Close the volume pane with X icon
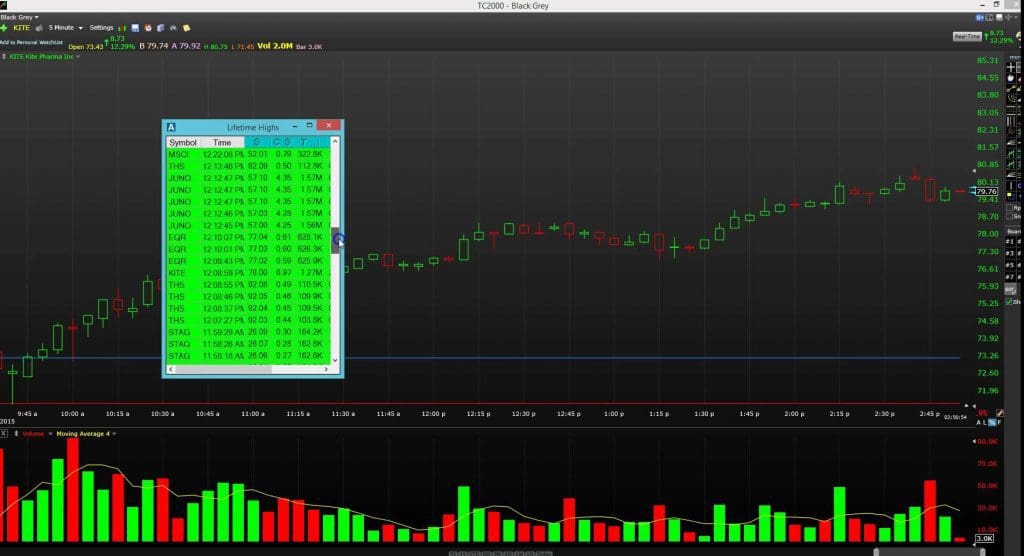This screenshot has width=1024, height=556. pos(4,434)
